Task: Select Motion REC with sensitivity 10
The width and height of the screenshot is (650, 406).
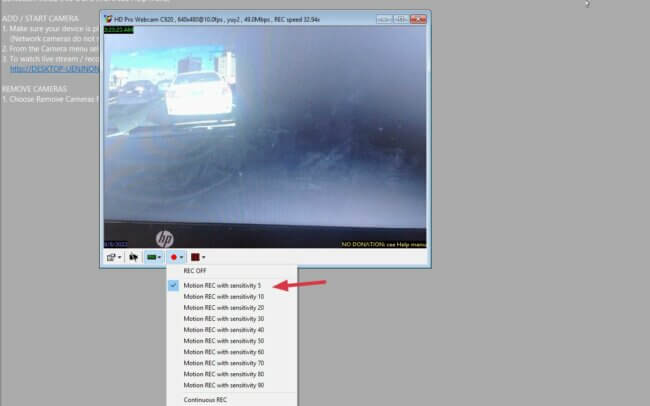Action: click(x=232, y=297)
